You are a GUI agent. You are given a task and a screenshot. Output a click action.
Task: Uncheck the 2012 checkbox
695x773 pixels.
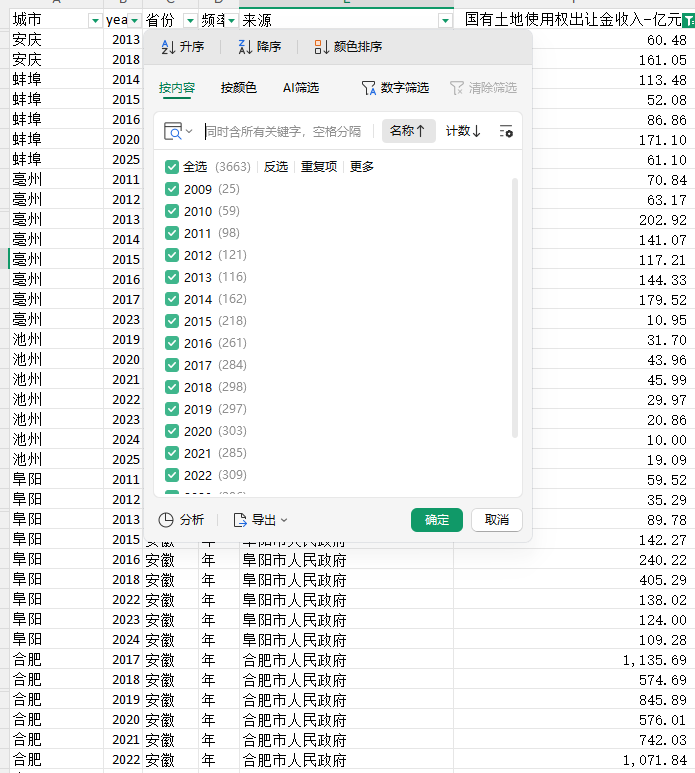pos(172,255)
